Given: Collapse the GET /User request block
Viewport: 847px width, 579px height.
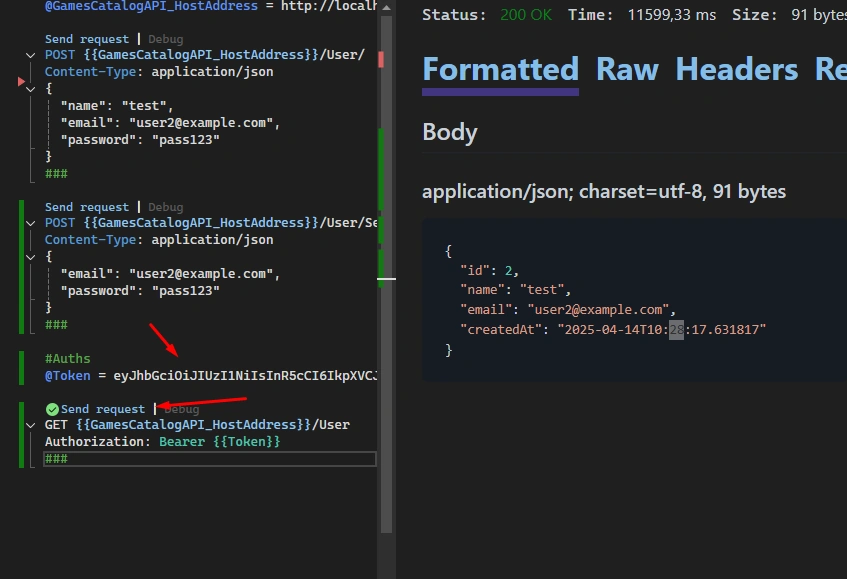Looking at the screenshot, I should click(x=30, y=425).
